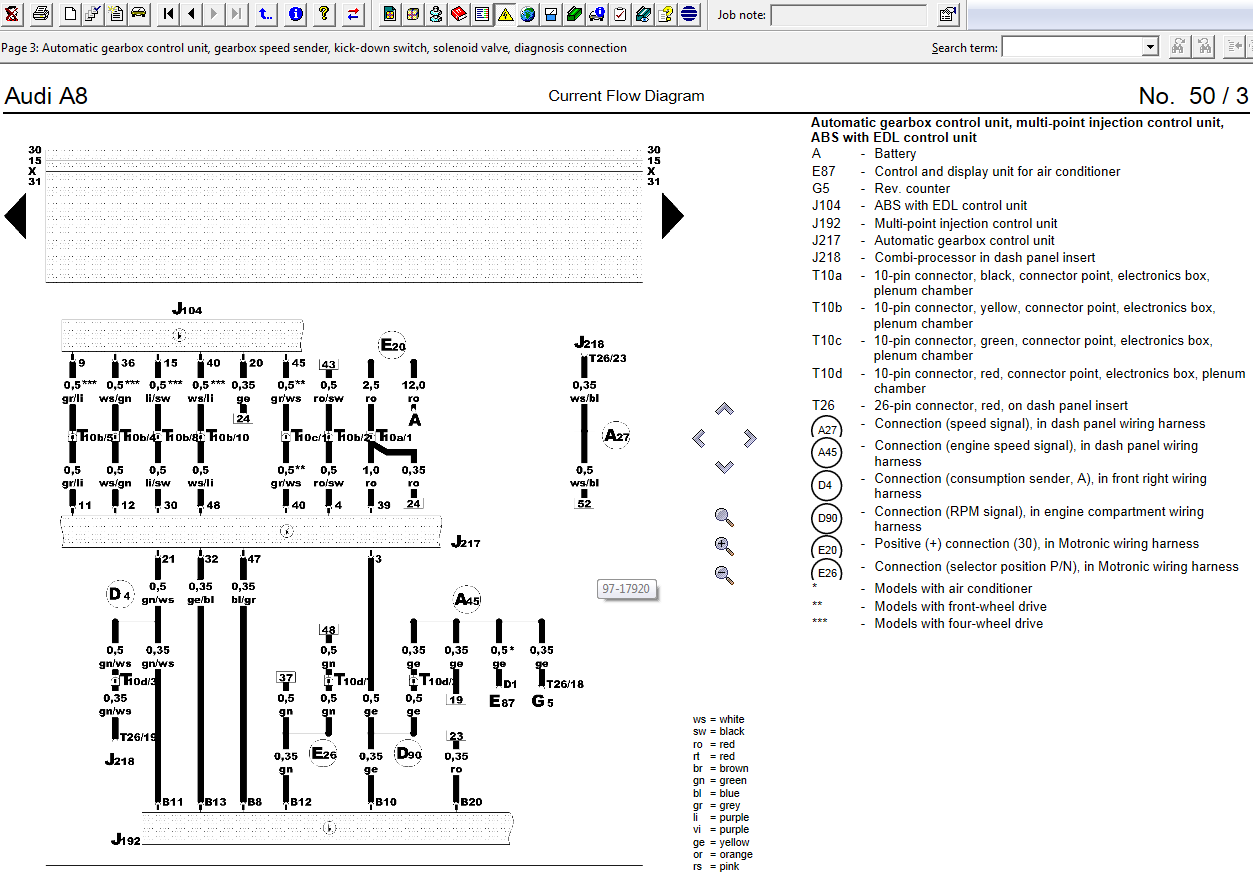Zoom in with the plus magnifier
The width and height of the screenshot is (1253, 875).
(x=725, y=546)
